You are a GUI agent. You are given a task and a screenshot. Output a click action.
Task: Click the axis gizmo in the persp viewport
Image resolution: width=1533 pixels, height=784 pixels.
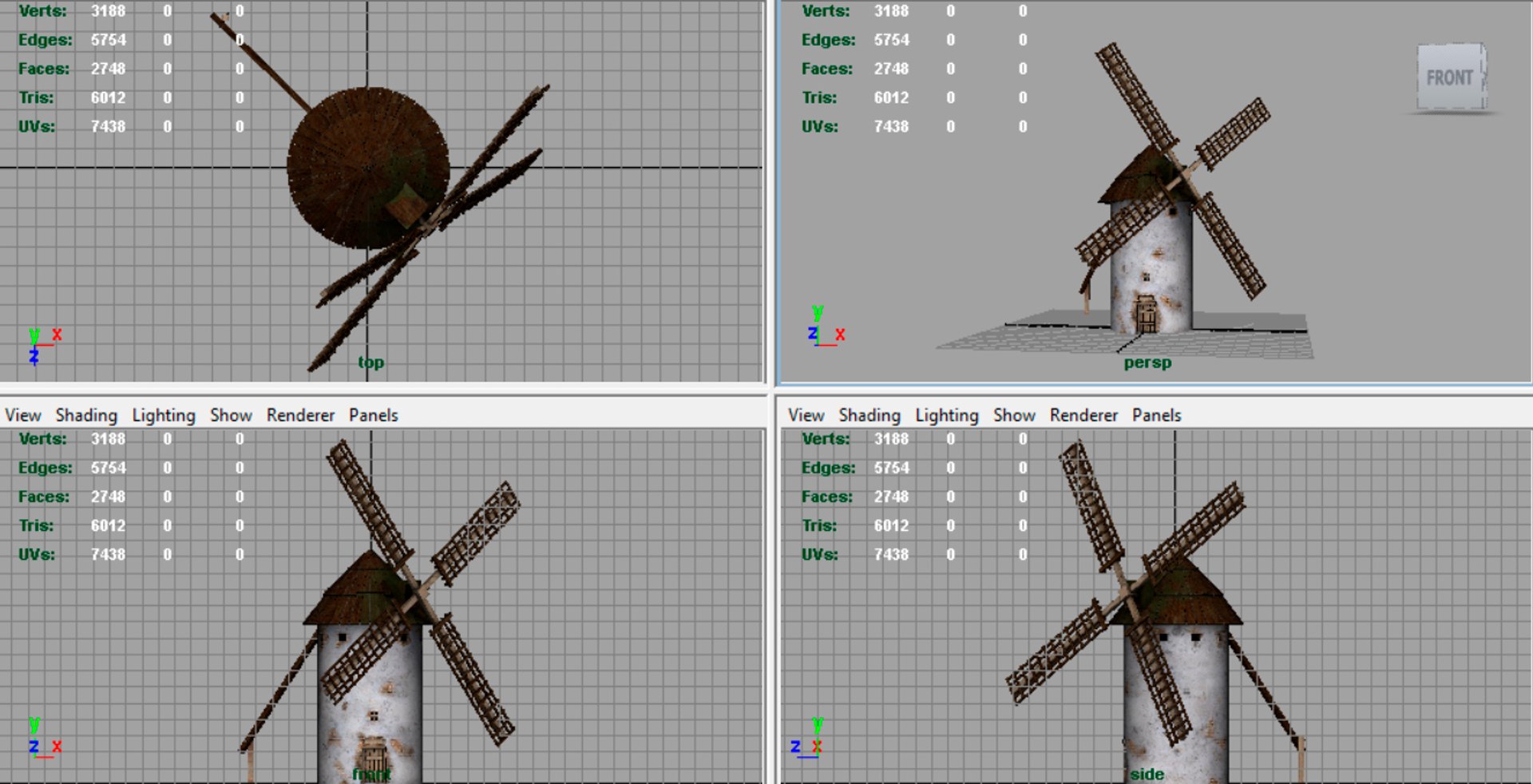826,325
